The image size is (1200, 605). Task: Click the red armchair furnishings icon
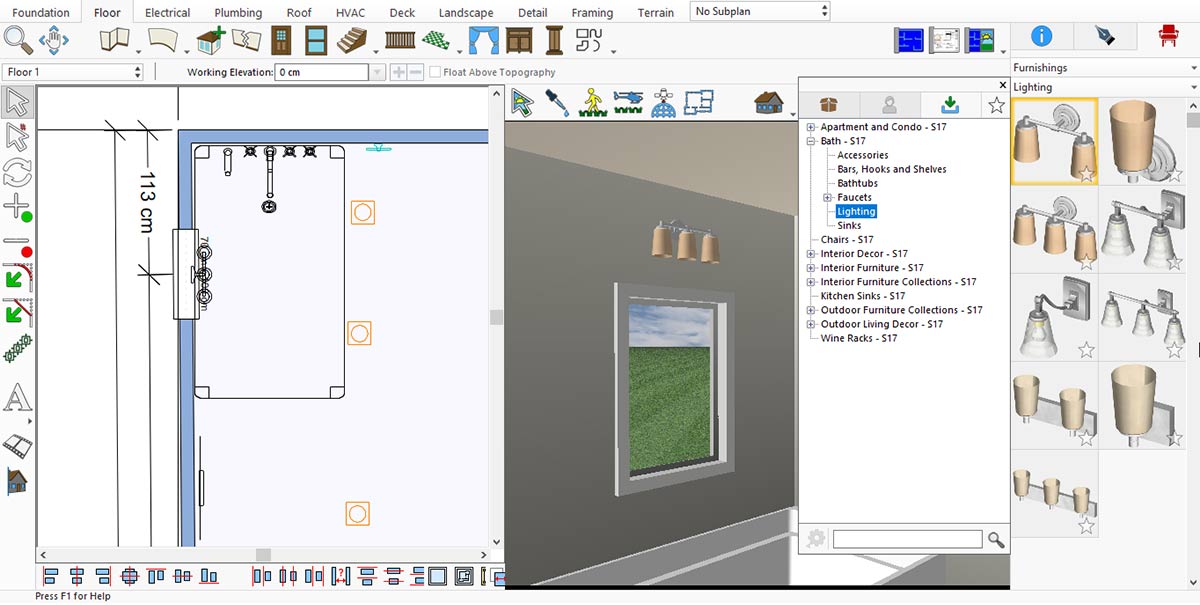pos(1167,37)
